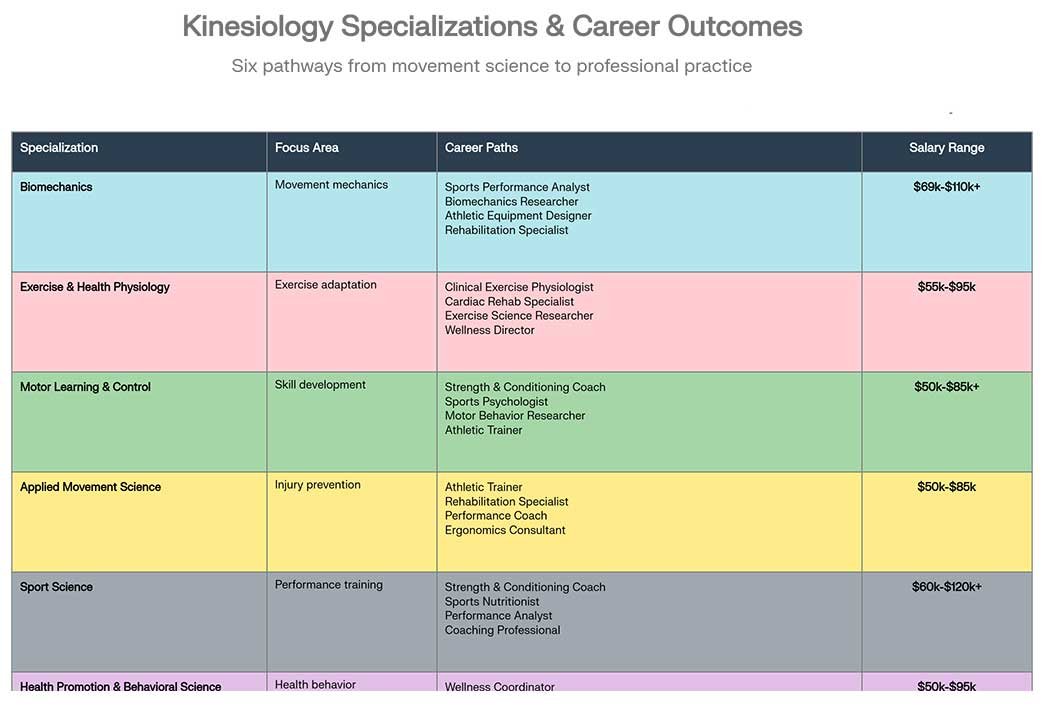Click the Exercise & Health Physiology cell
Screen dimensions: 1042x708
point(95,287)
